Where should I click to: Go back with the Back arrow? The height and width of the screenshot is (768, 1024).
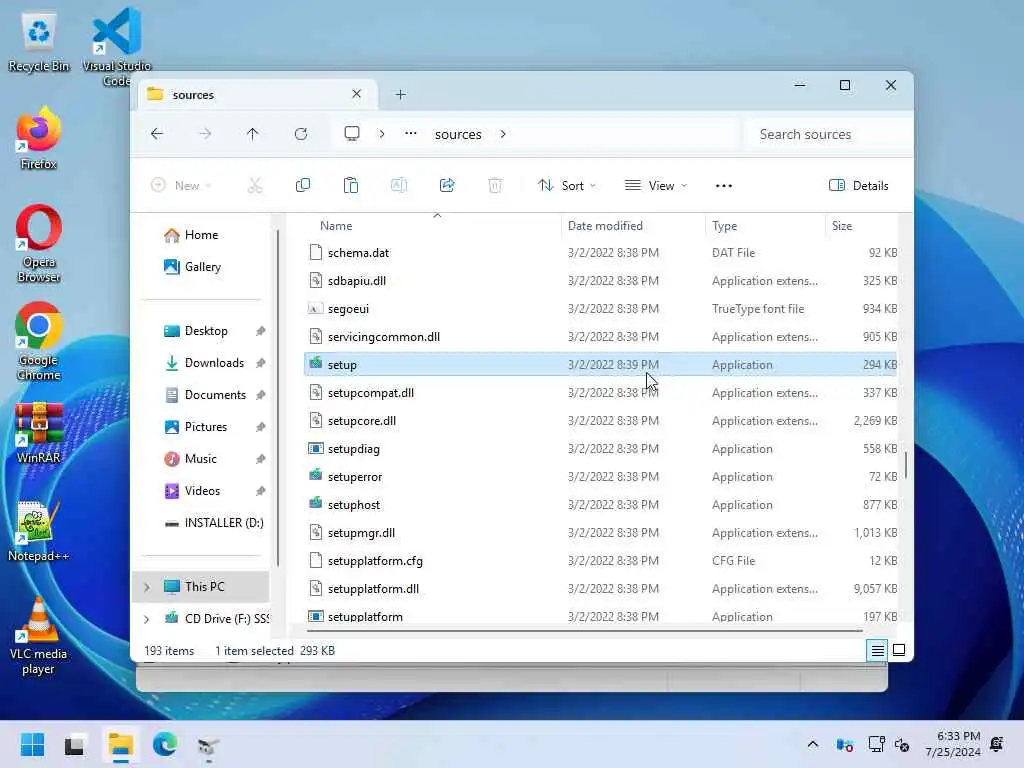(x=157, y=134)
